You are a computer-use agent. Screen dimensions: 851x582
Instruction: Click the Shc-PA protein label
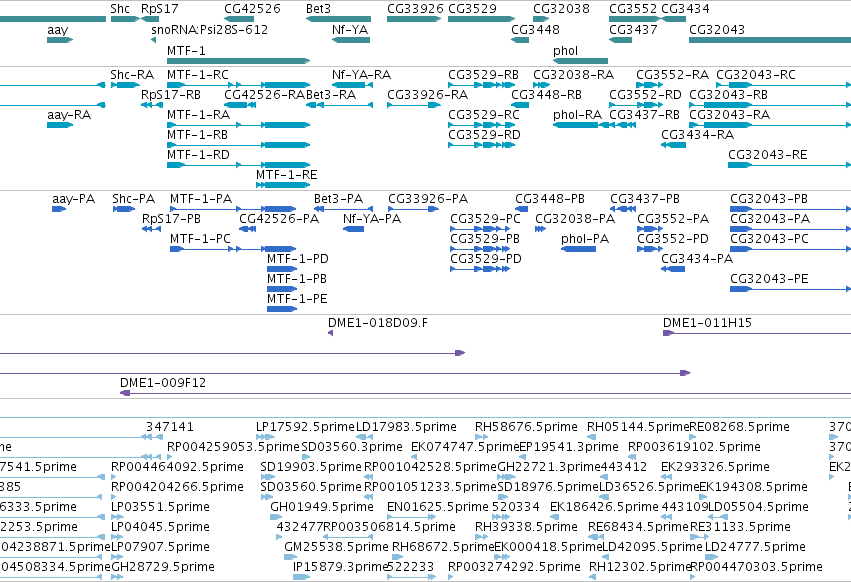click(134, 199)
